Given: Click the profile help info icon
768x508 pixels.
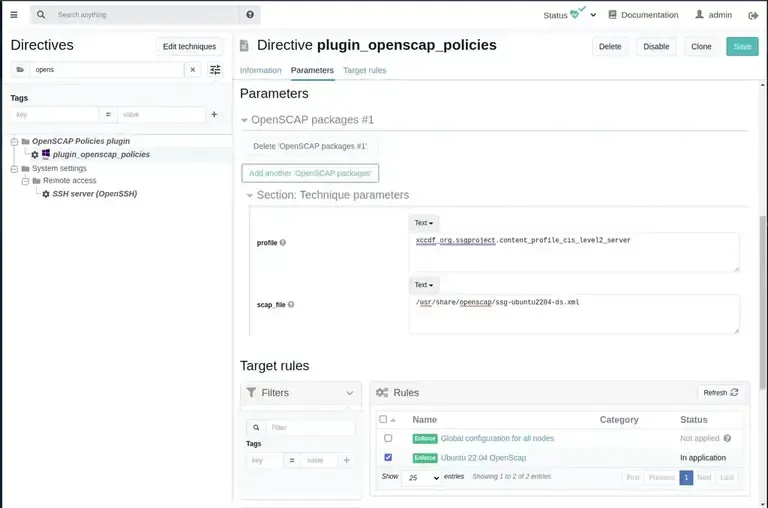Looking at the screenshot, I should [x=283, y=243].
